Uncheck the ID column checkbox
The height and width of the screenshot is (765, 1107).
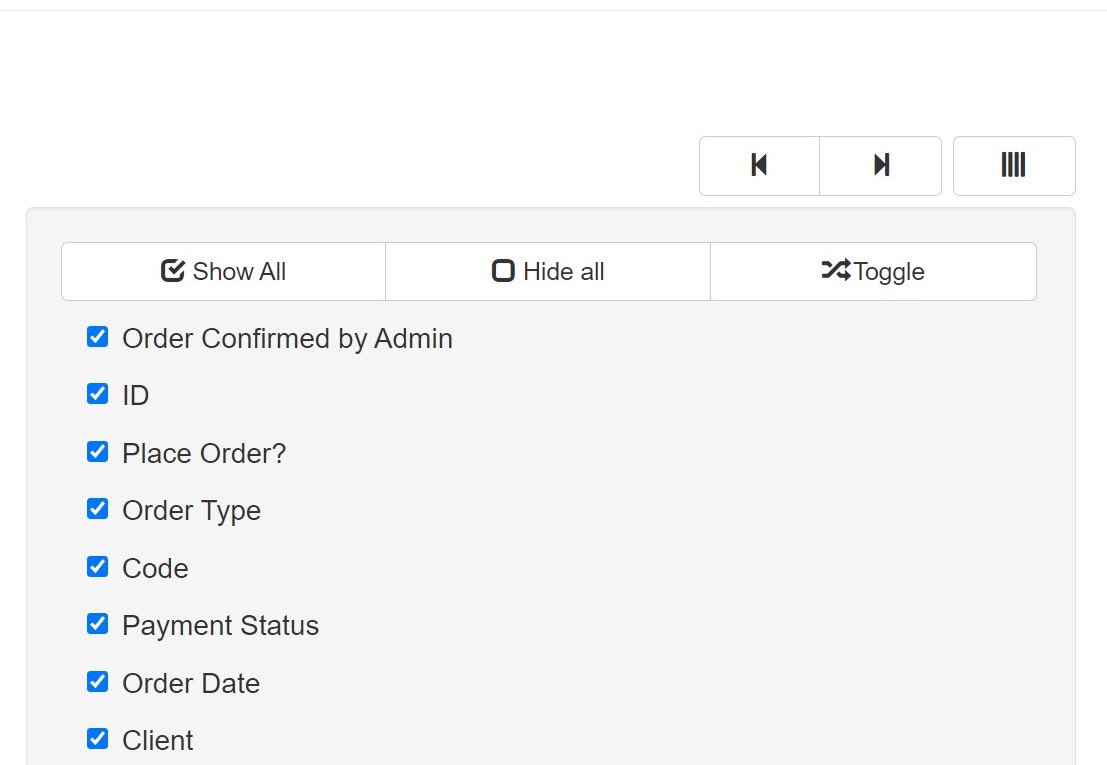tap(97, 394)
